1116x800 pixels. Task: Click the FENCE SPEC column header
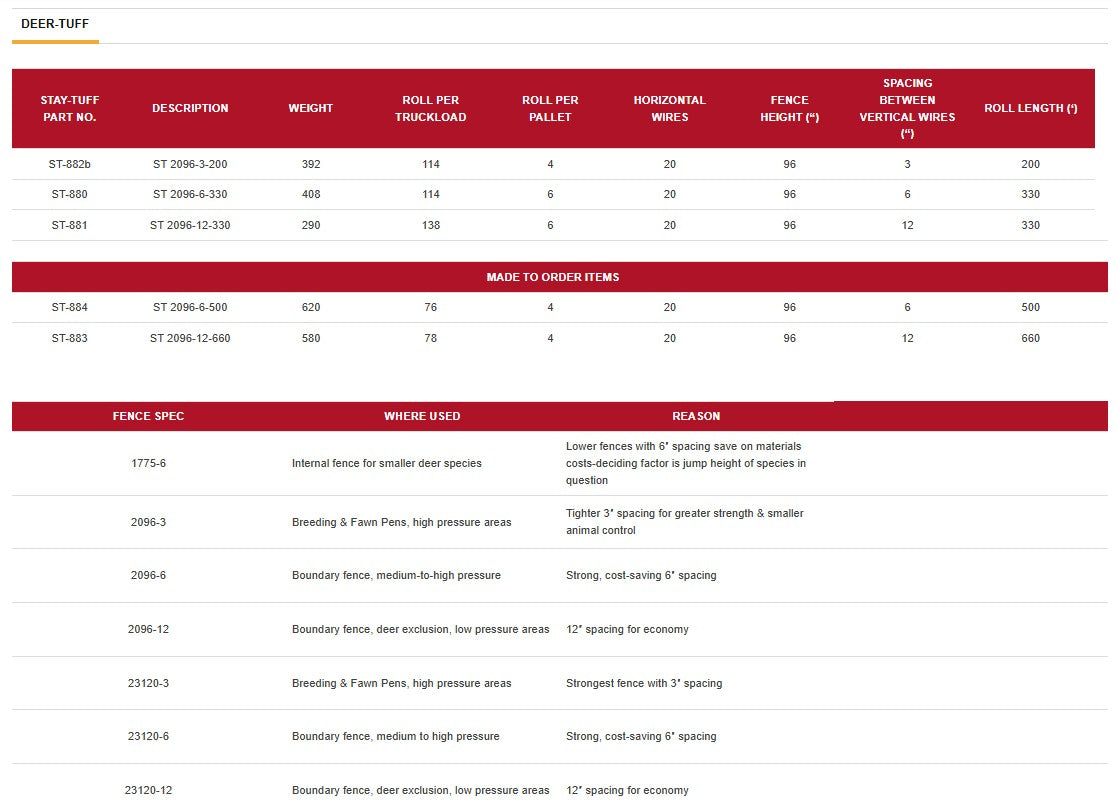coord(148,416)
